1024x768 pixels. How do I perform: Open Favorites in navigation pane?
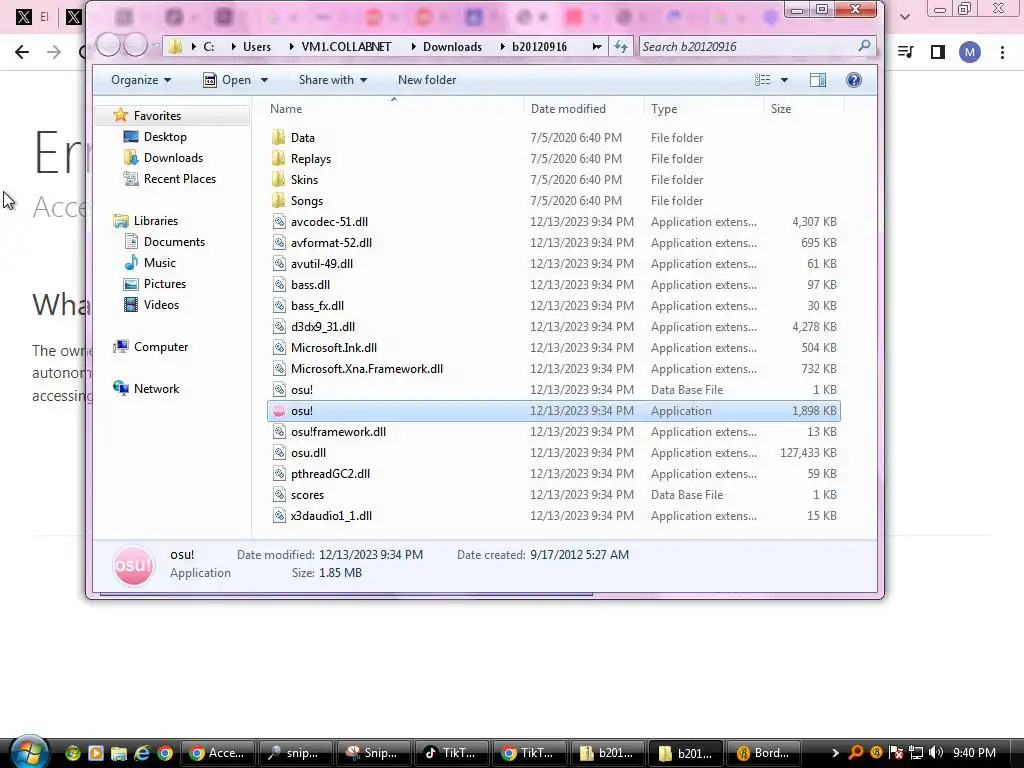(x=157, y=116)
